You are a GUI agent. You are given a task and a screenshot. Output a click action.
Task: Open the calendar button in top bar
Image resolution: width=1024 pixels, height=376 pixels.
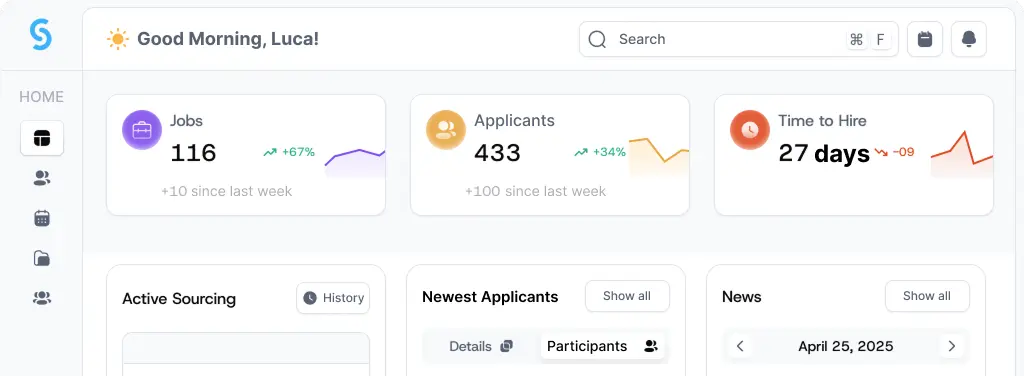925,39
